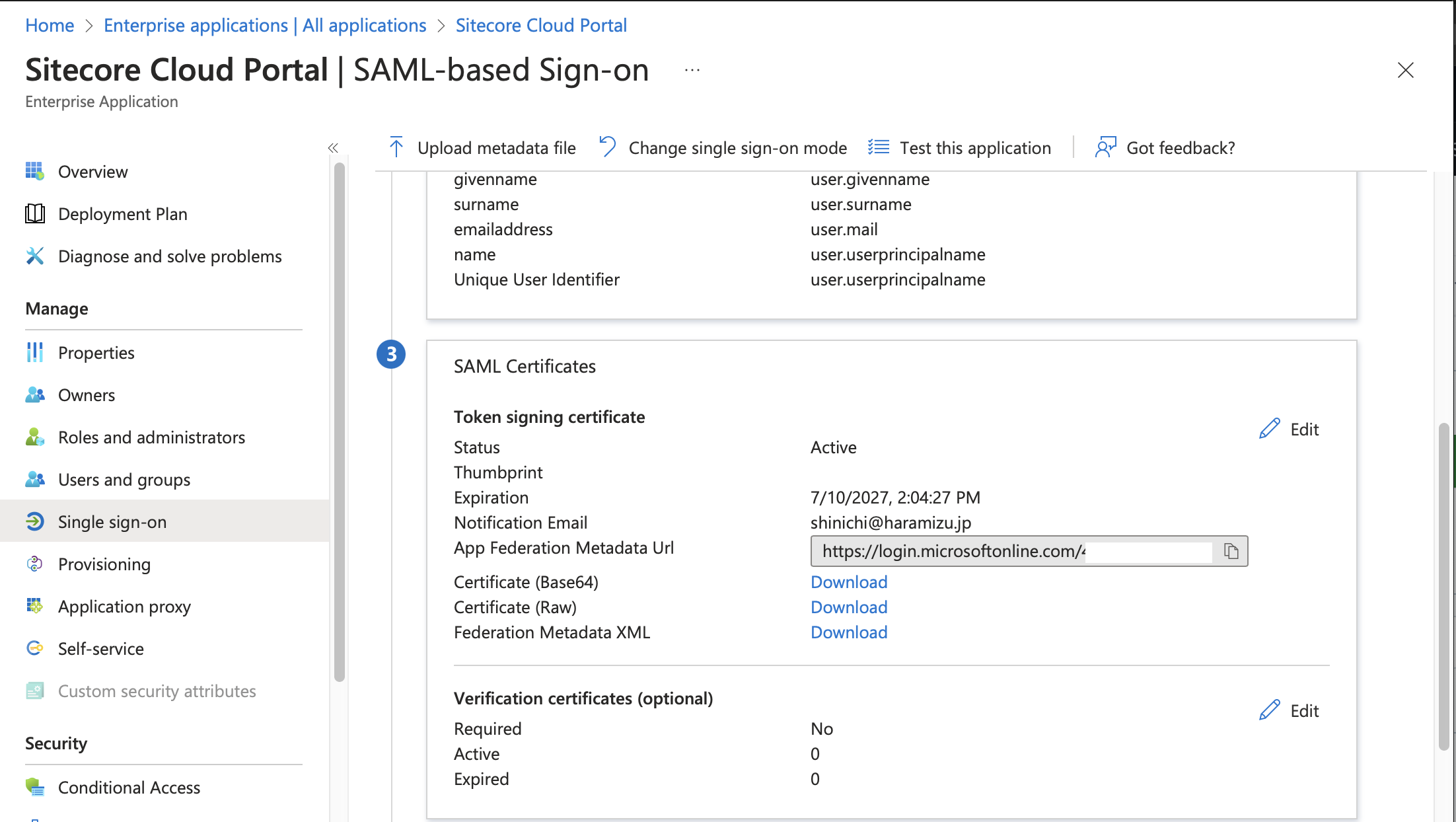Go to Properties in Manage section
The image size is (1456, 822).
[164, 353]
